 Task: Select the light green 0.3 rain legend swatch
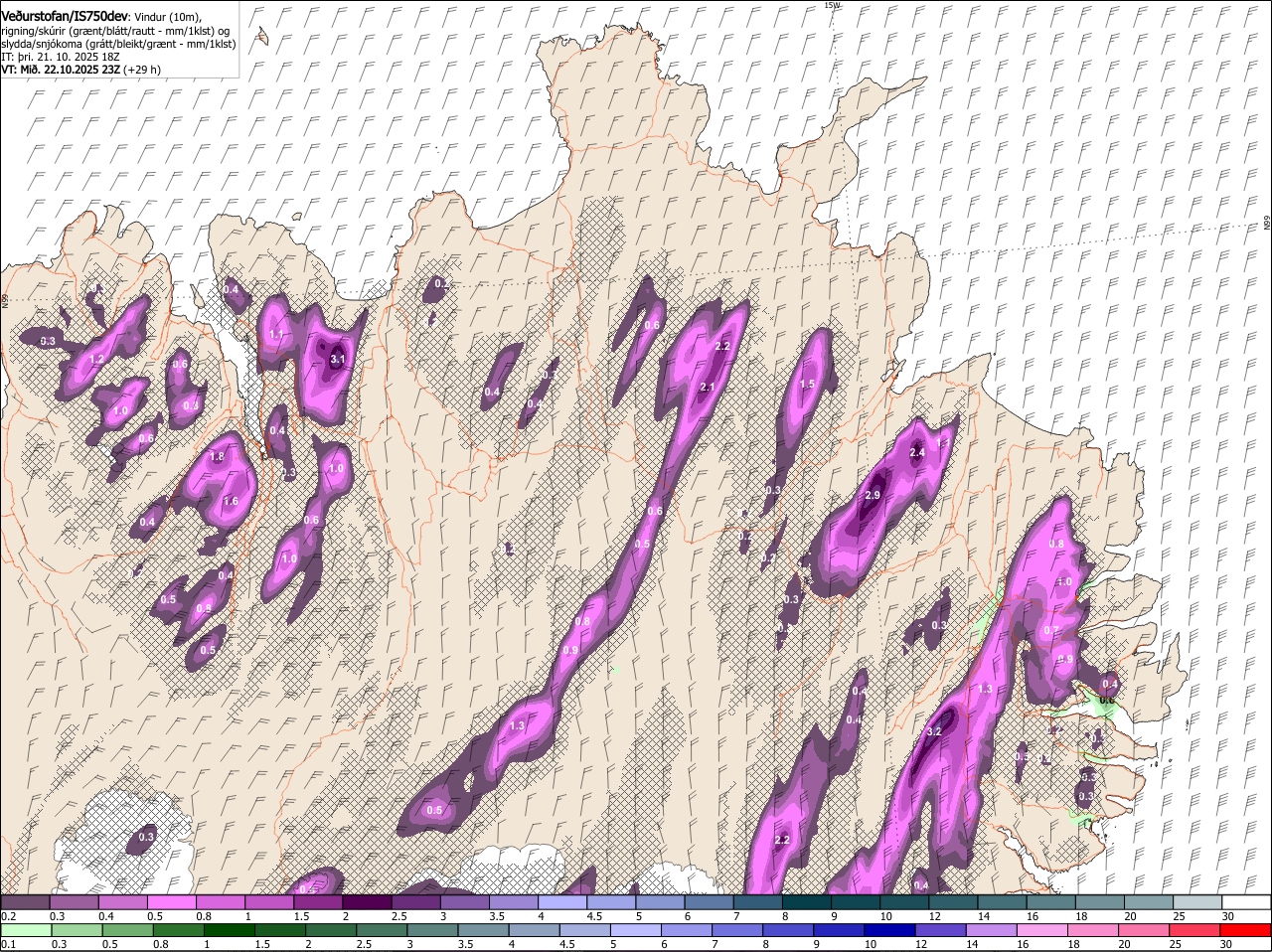pyautogui.click(x=79, y=930)
